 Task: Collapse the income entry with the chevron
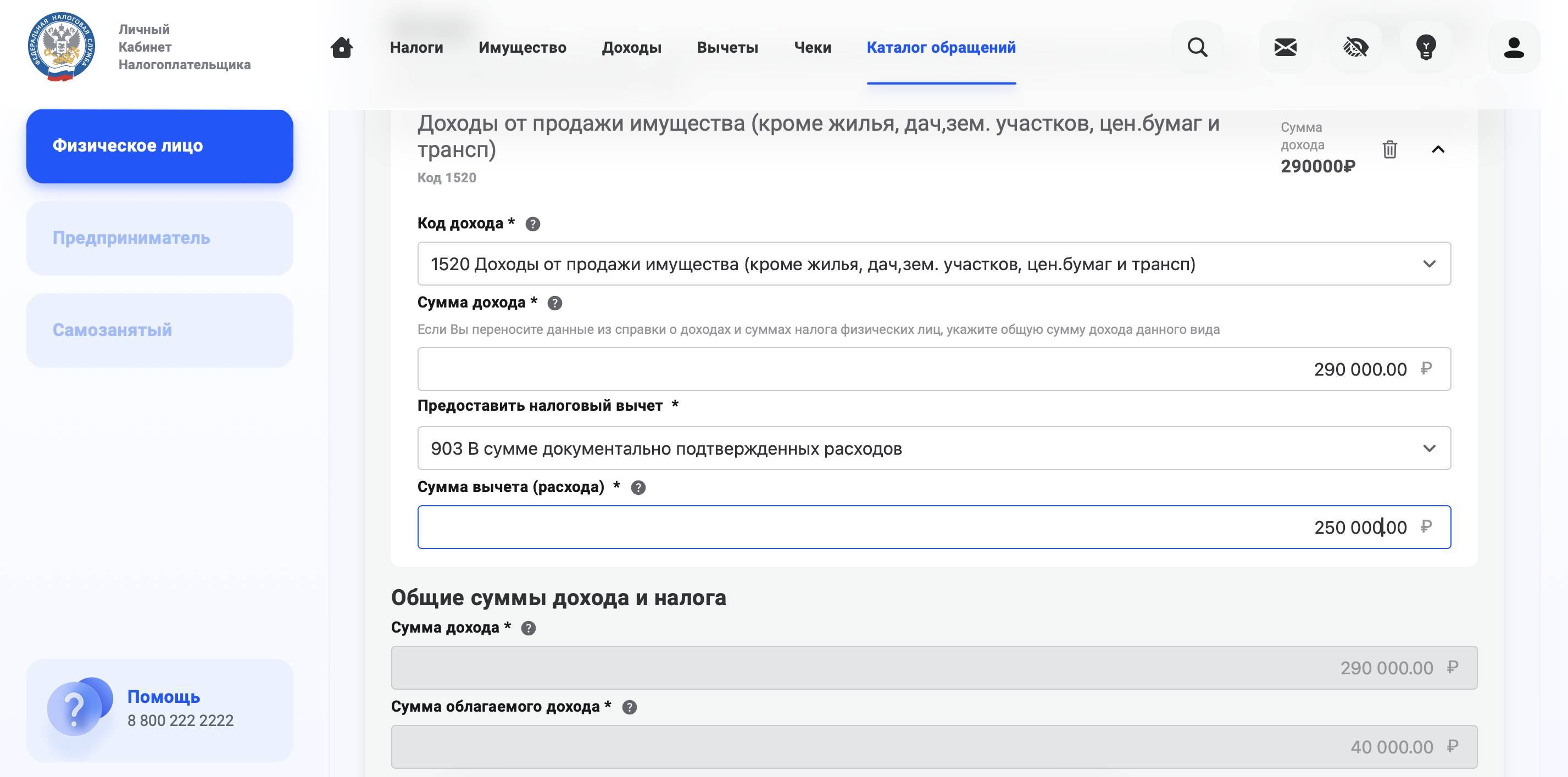(1439, 149)
